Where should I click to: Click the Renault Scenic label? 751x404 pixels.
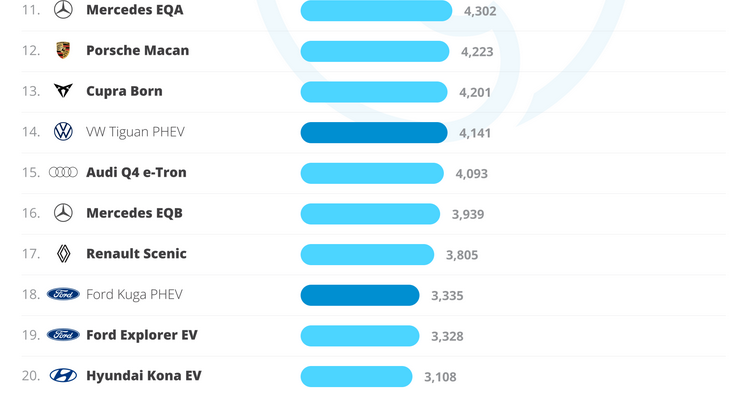[x=136, y=254]
